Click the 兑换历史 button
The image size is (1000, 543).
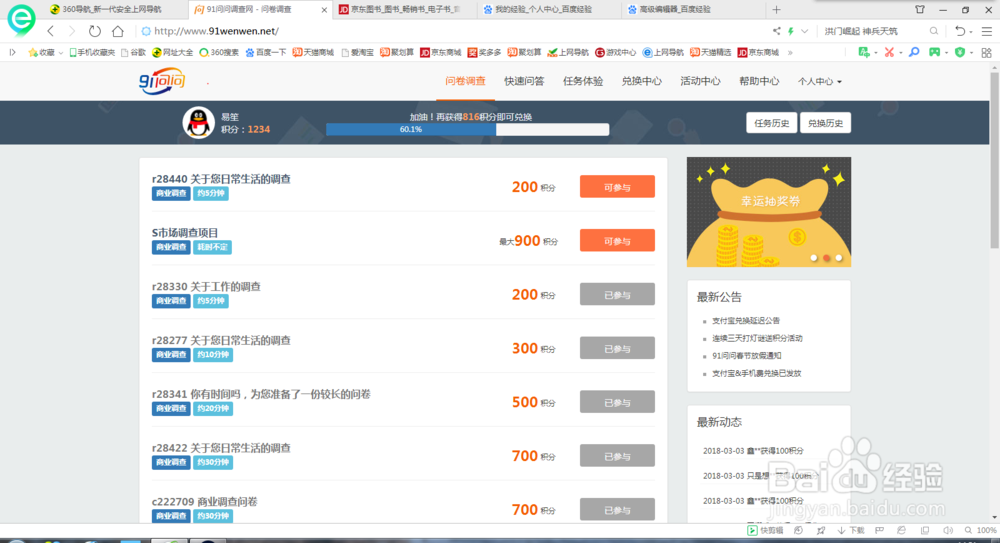[x=825, y=123]
